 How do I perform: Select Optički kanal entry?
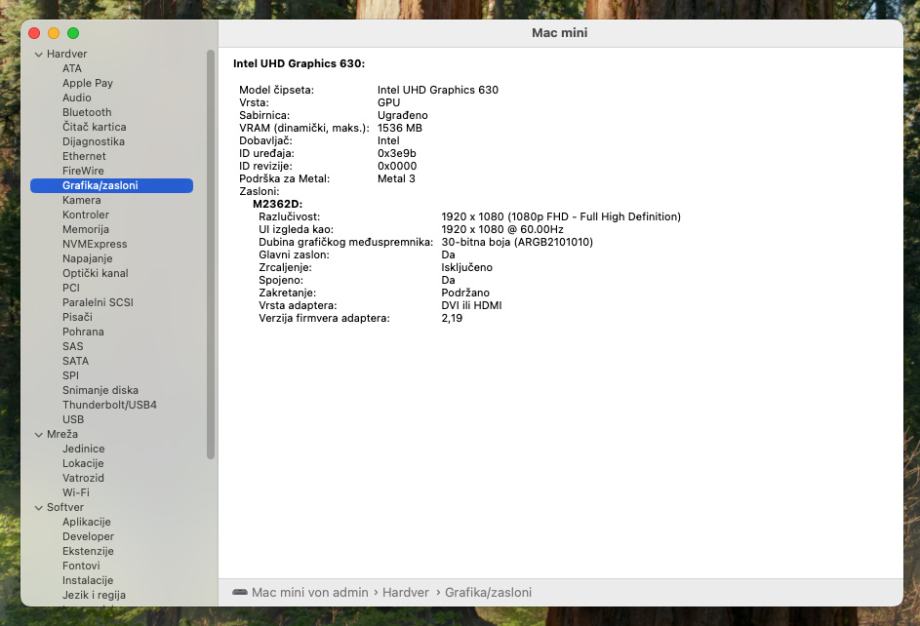tap(95, 273)
